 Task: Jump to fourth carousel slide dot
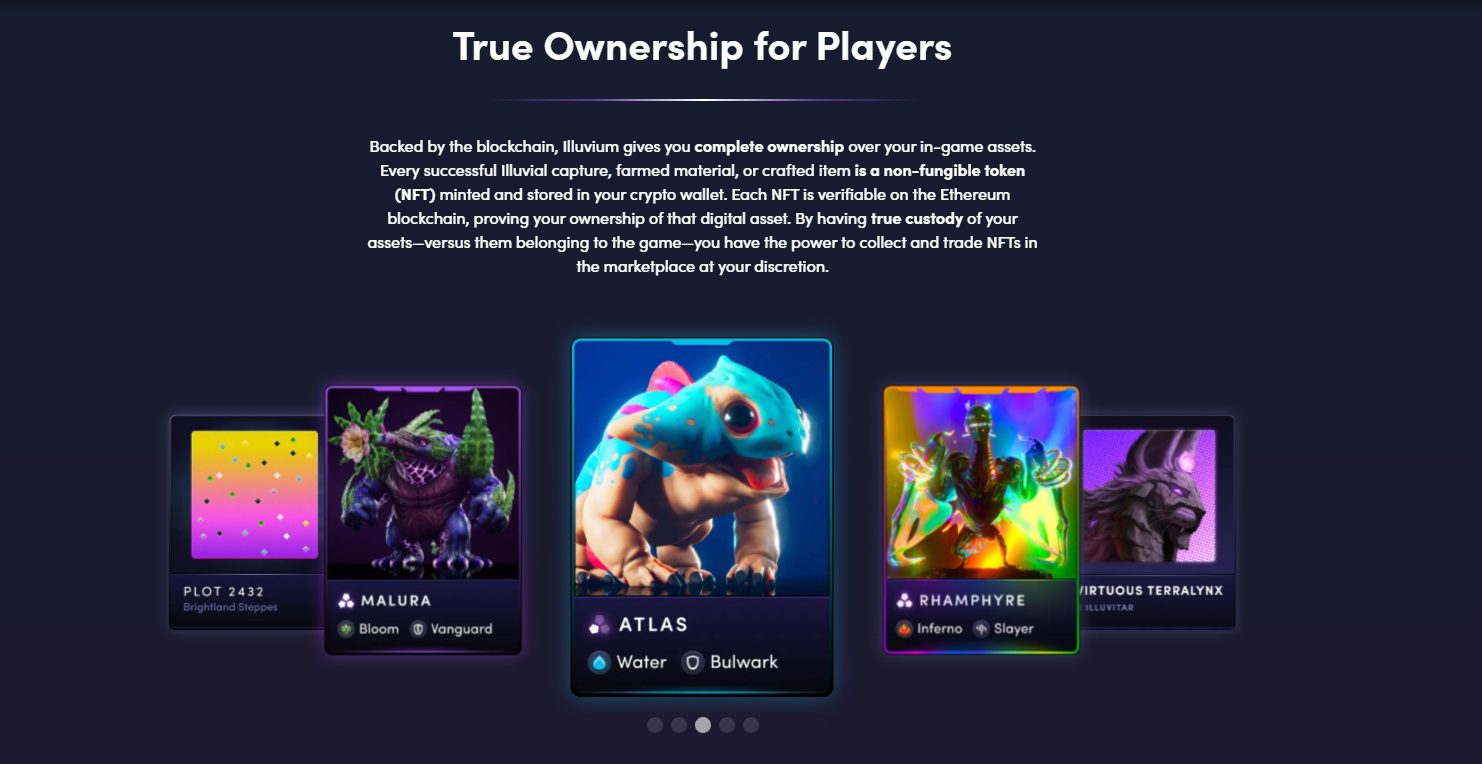(727, 725)
